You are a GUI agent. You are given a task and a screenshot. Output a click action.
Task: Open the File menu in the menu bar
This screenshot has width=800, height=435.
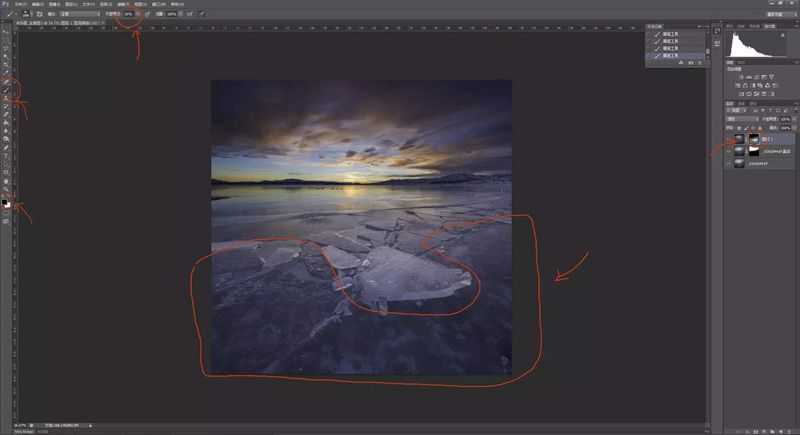pyautogui.click(x=21, y=4)
